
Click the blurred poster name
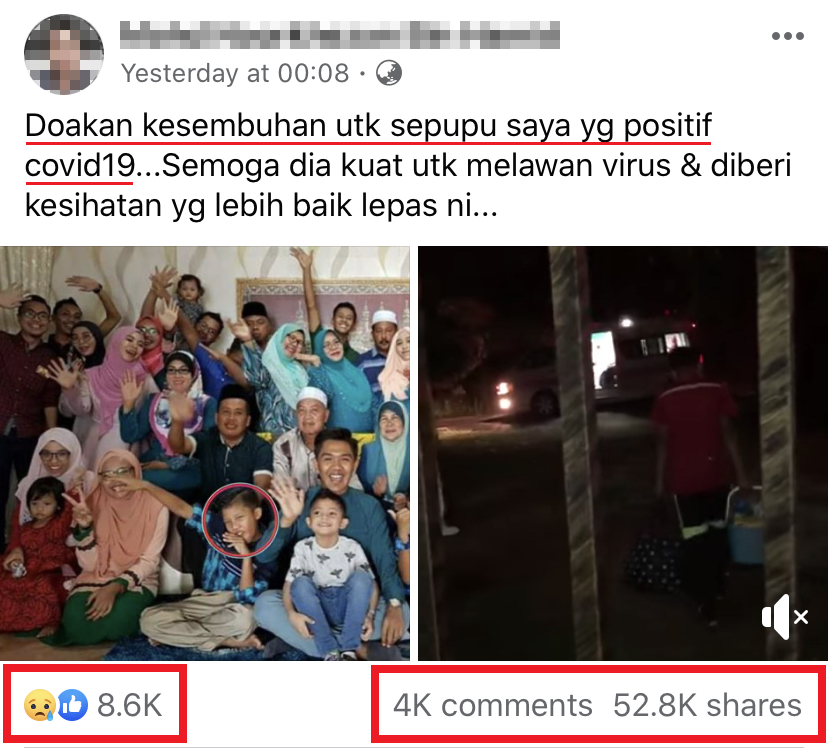340,35
